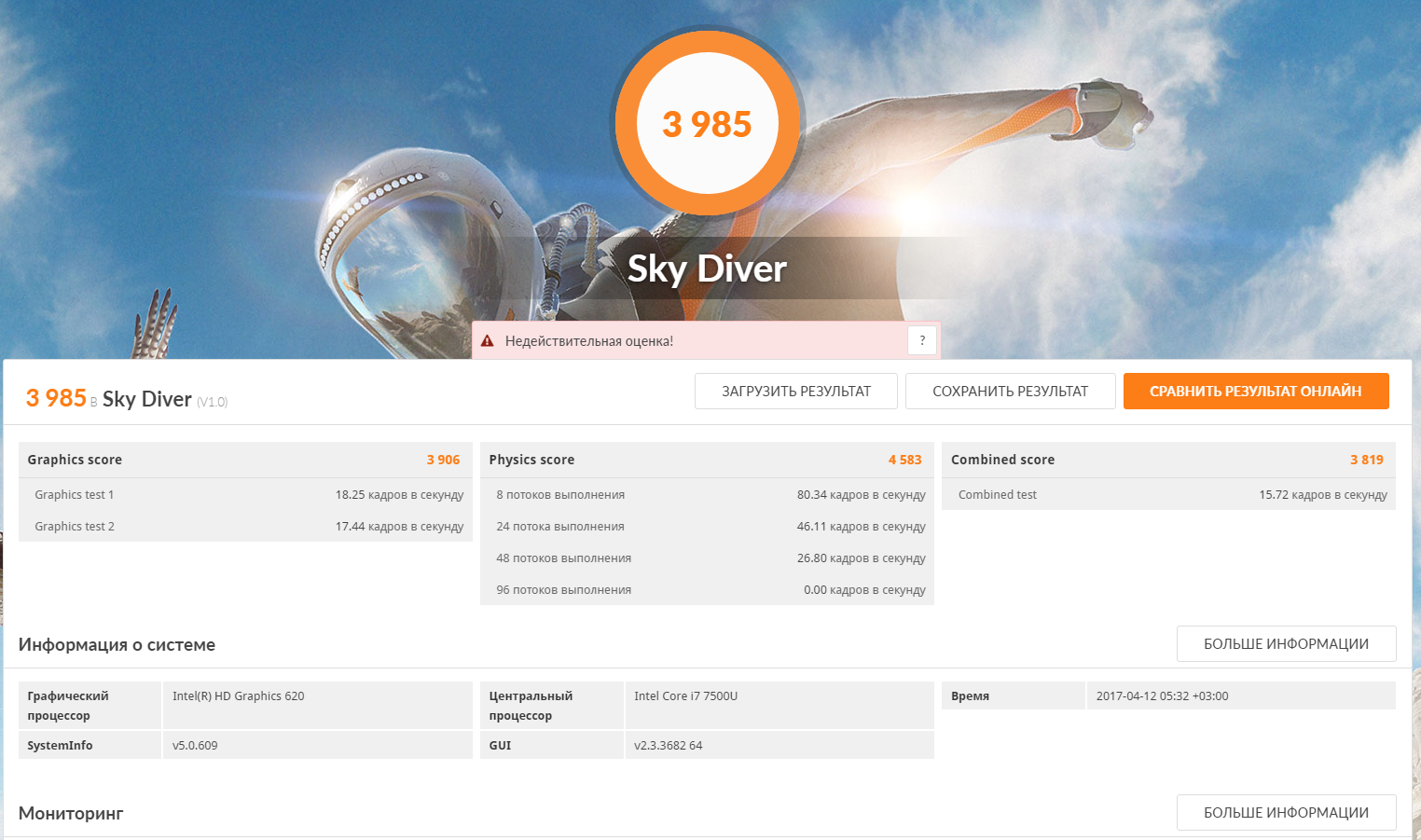
Task: Select the 8 потоков выполнения row
Action: tap(707, 495)
